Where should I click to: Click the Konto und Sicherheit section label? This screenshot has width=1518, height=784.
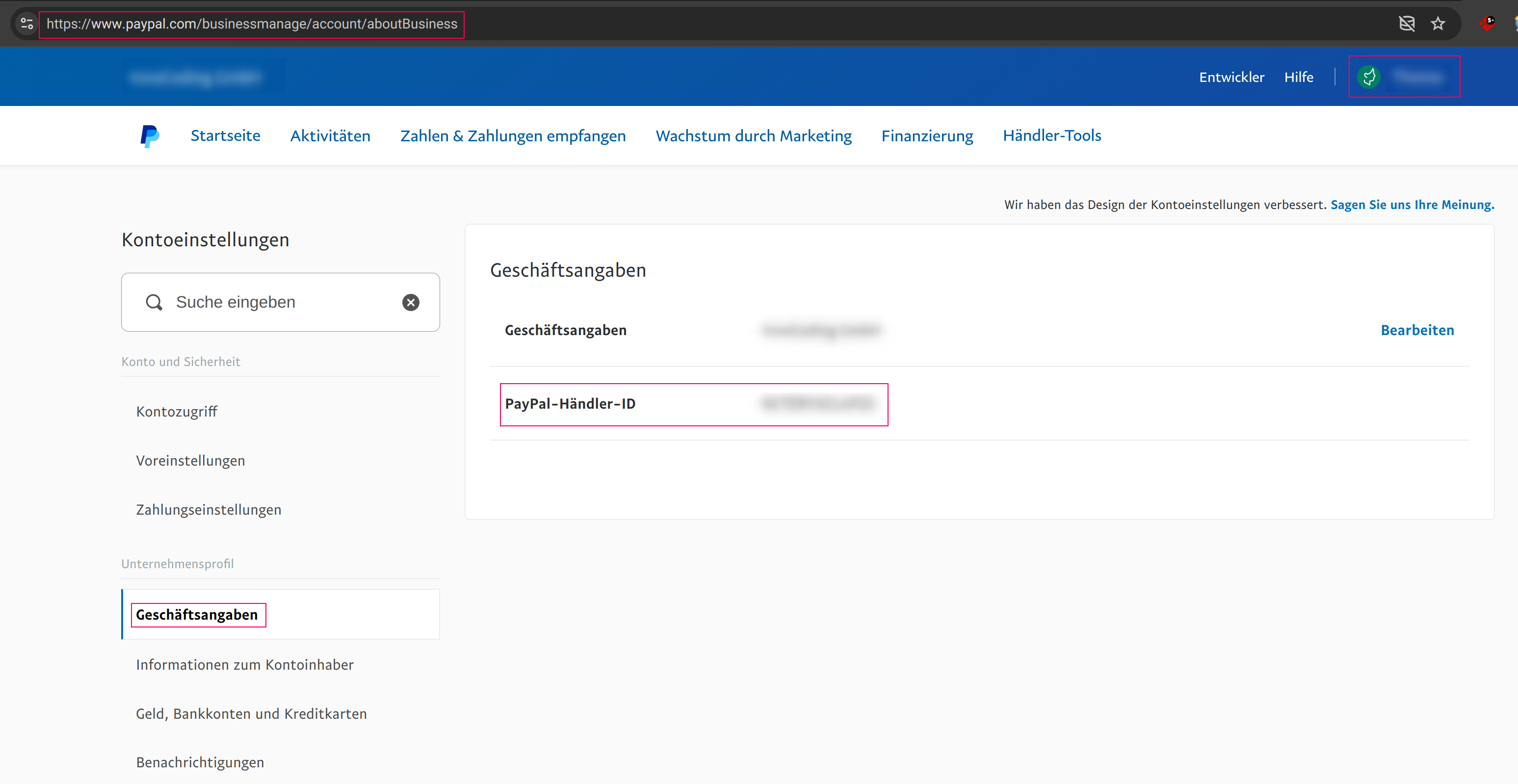point(181,362)
